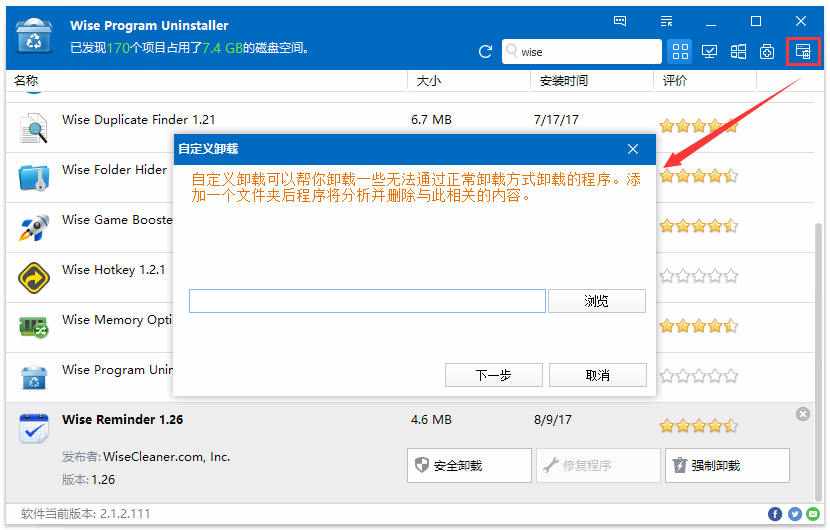Click the folder path input field in dialog

pyautogui.click(x=367, y=301)
